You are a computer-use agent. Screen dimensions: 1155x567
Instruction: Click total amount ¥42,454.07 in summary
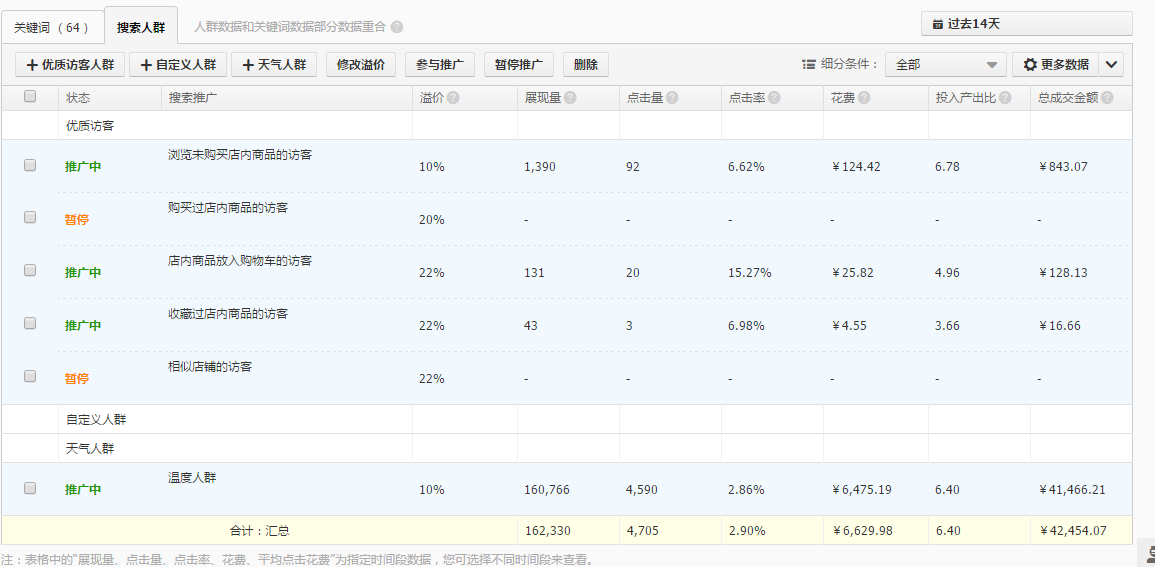(x=1072, y=530)
